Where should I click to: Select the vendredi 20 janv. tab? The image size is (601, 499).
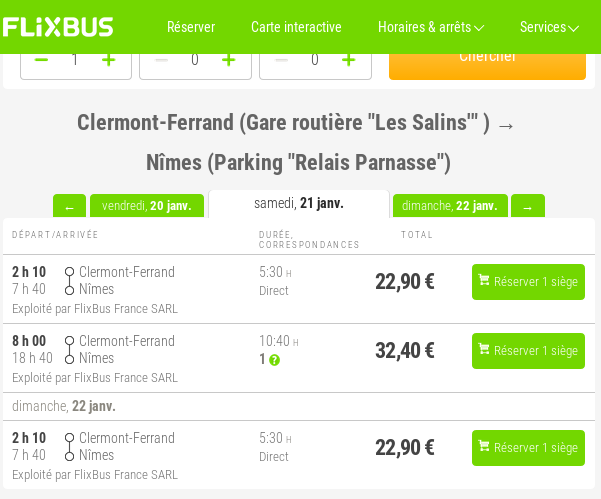147,206
